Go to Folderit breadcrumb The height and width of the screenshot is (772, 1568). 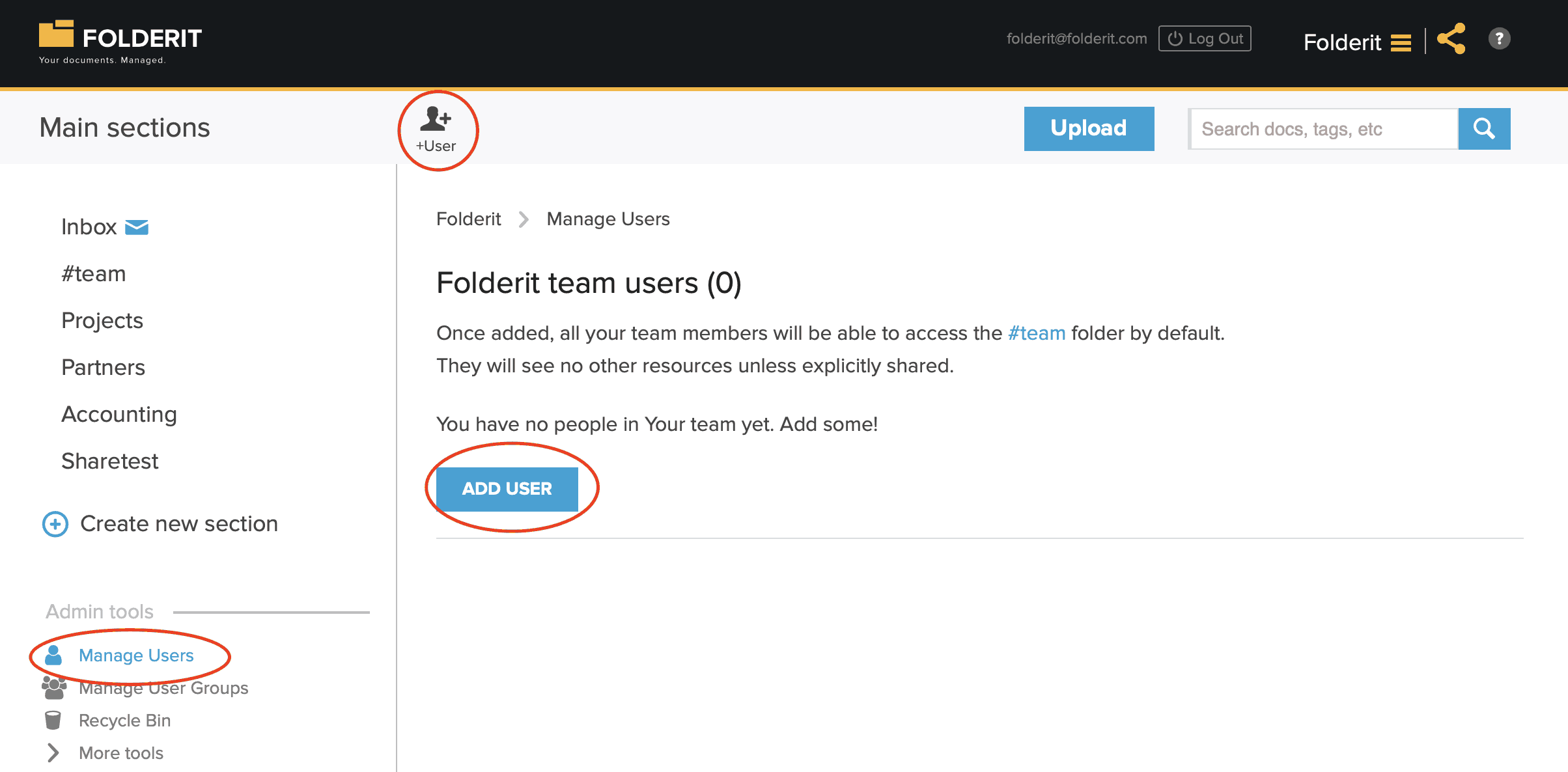[469, 219]
